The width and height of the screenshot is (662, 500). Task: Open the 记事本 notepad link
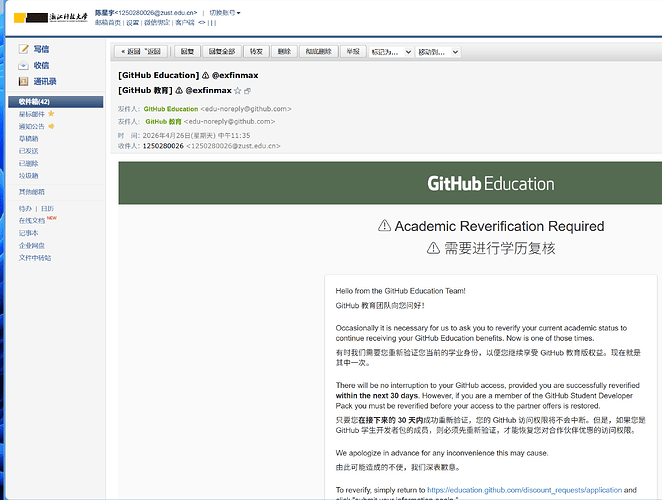[x=28, y=233]
